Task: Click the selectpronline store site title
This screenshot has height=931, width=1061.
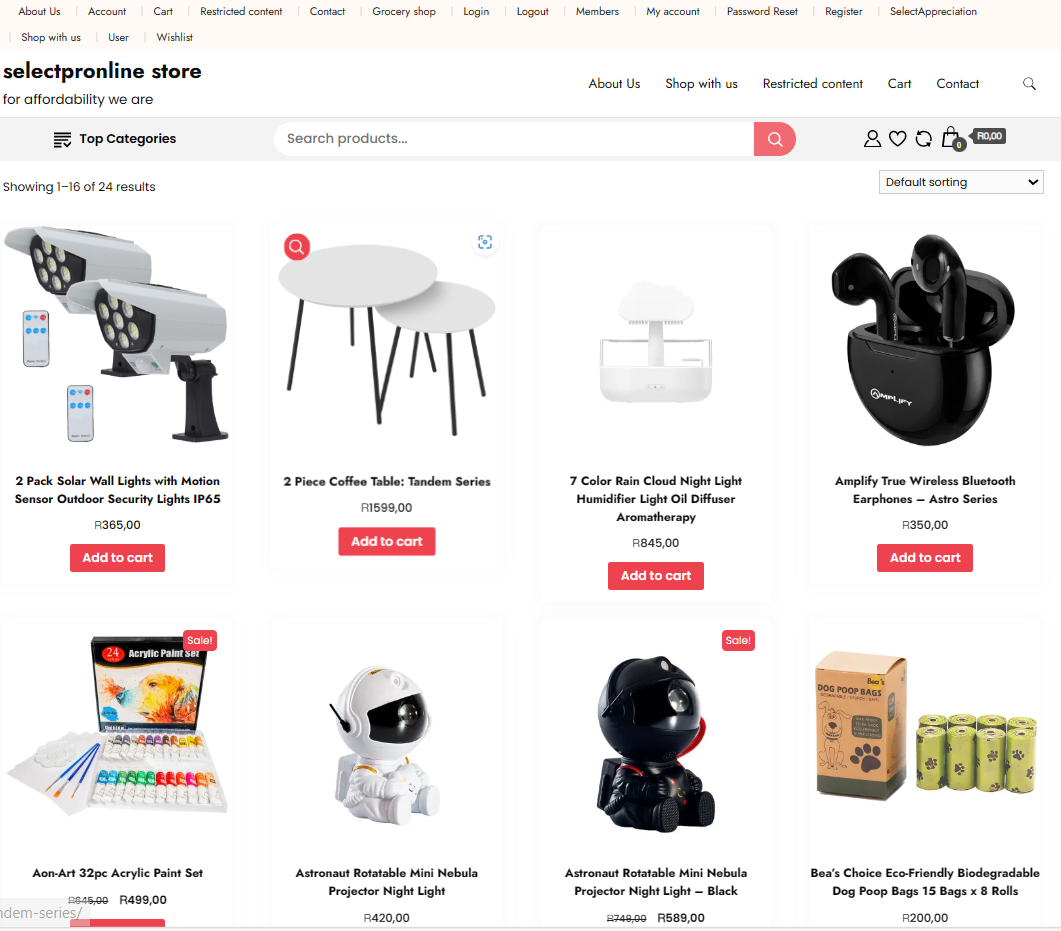Action: (x=102, y=71)
